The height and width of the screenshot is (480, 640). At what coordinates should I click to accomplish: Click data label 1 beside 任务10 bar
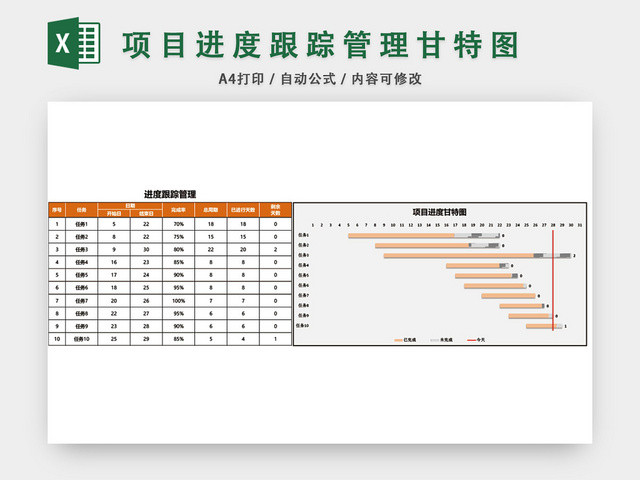click(565, 326)
